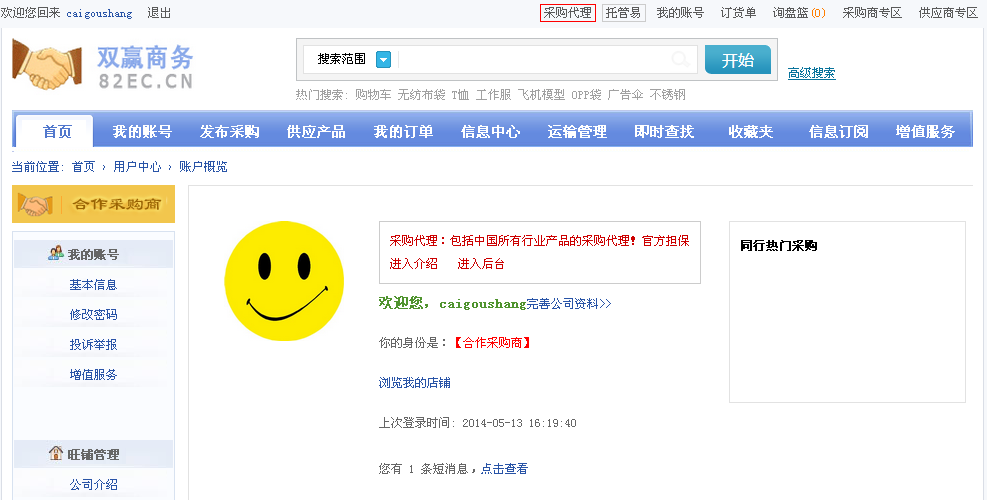Select hot search term 无纺布袋

[x=421, y=94]
